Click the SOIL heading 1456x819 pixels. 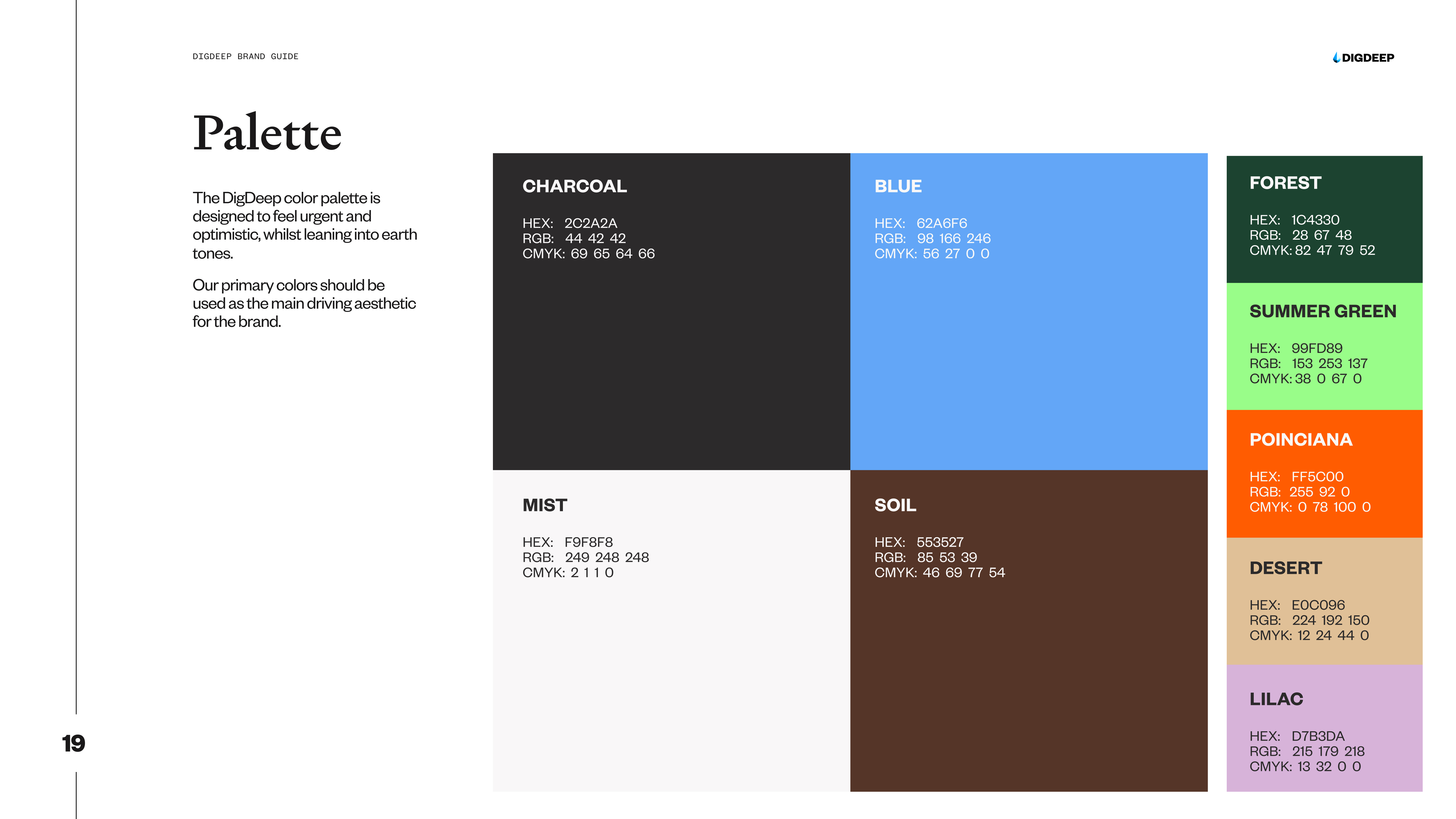pyautogui.click(x=895, y=505)
